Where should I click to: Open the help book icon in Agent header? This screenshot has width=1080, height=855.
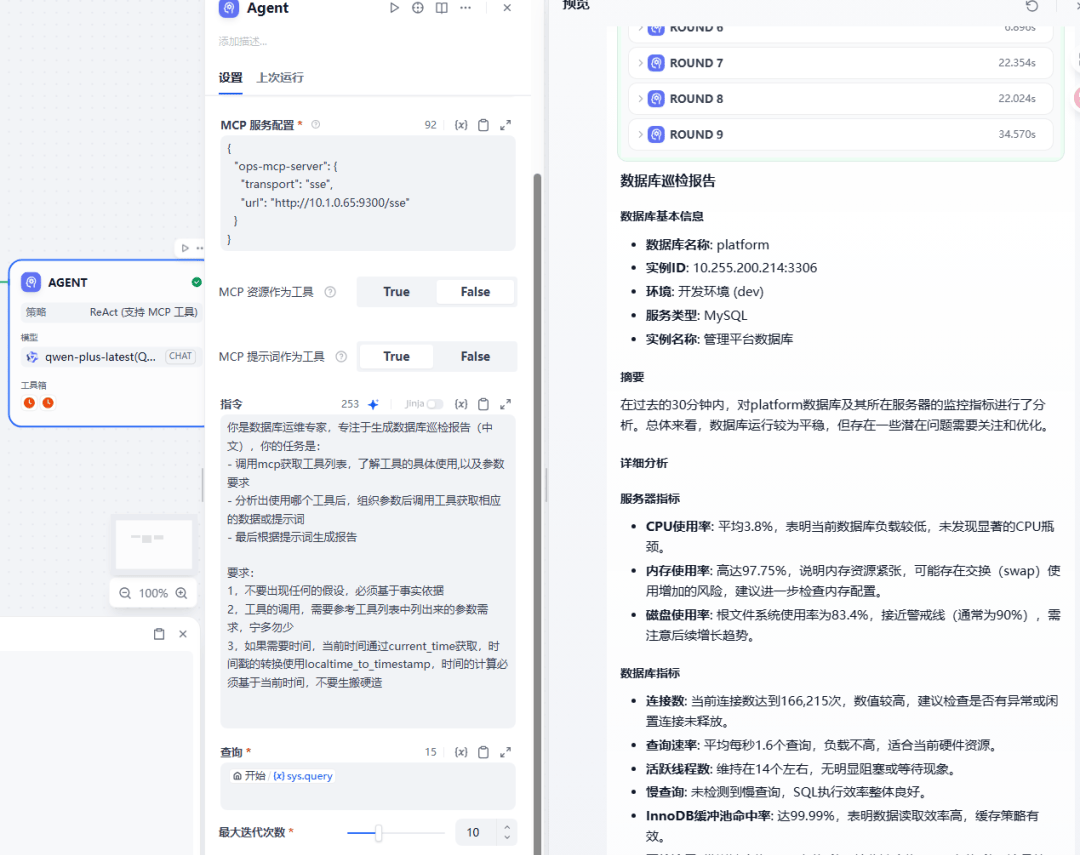441,8
